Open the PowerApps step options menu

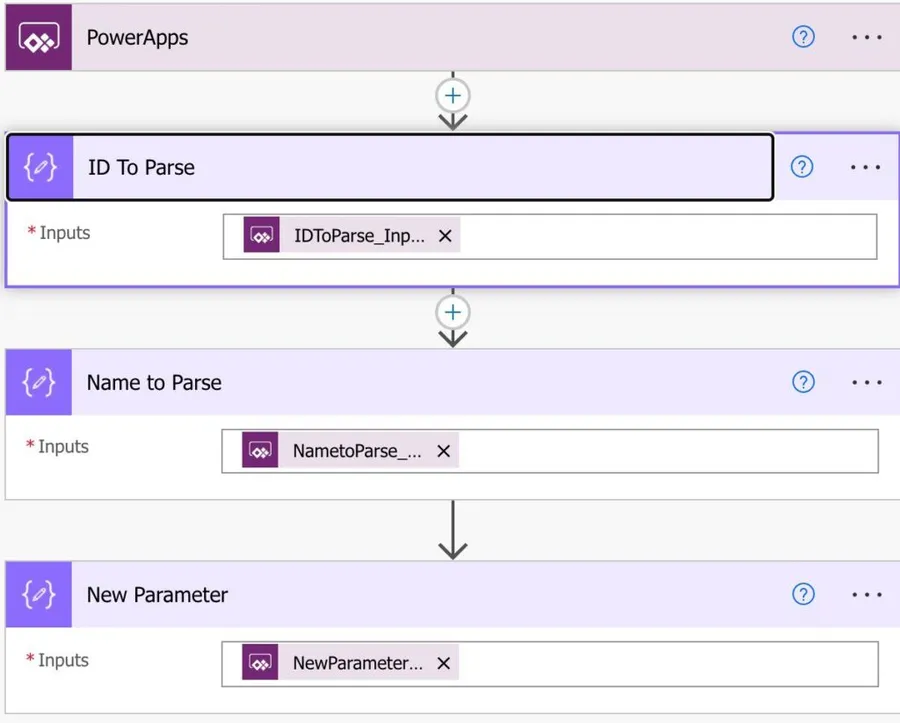tap(866, 37)
